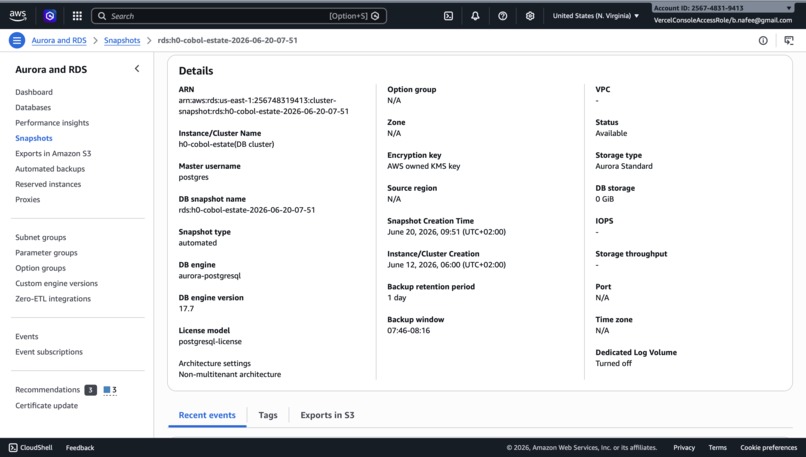
Task: Click the DB engine version 17.7
Action: pos(186,309)
